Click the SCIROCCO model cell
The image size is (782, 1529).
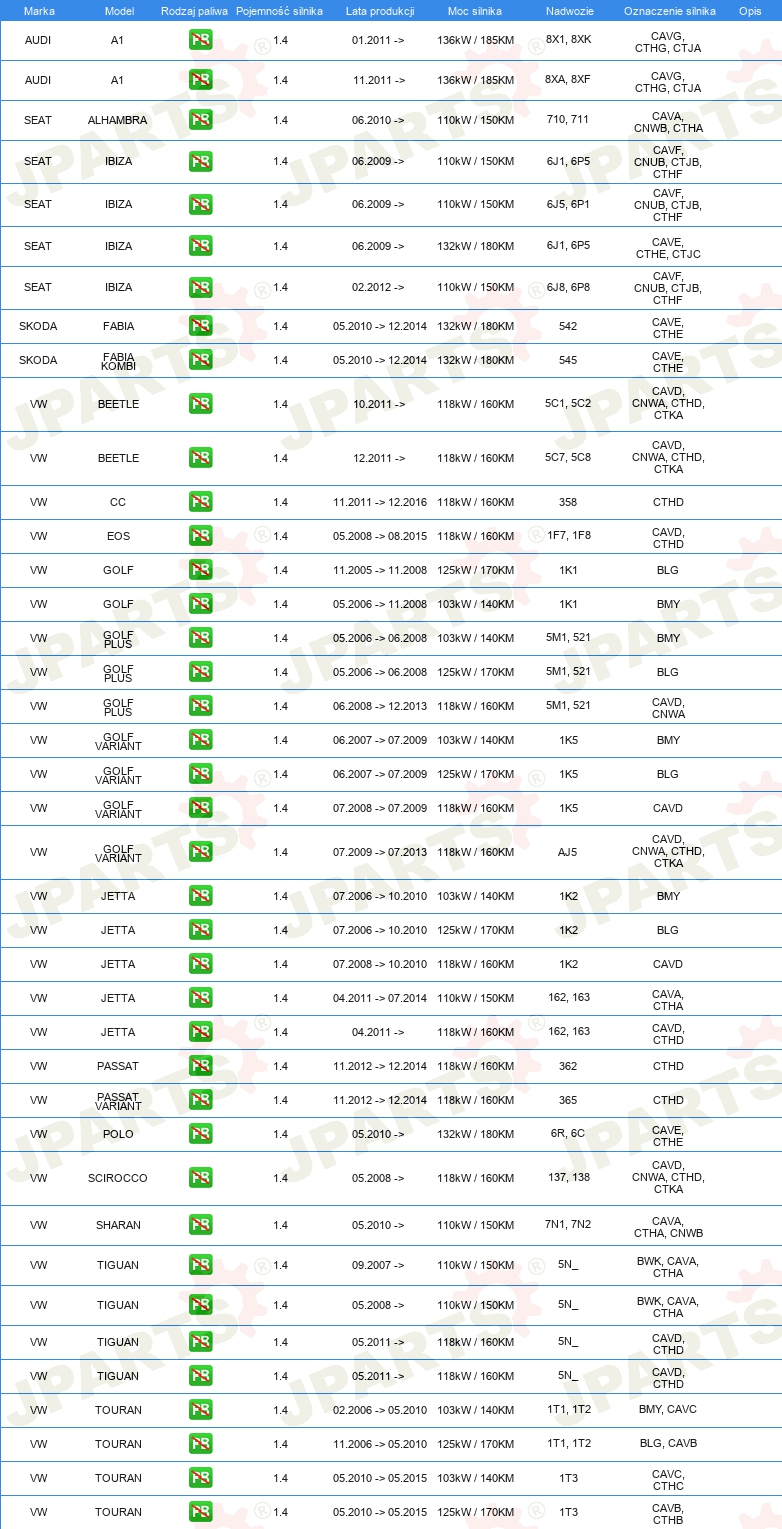[x=118, y=1178]
